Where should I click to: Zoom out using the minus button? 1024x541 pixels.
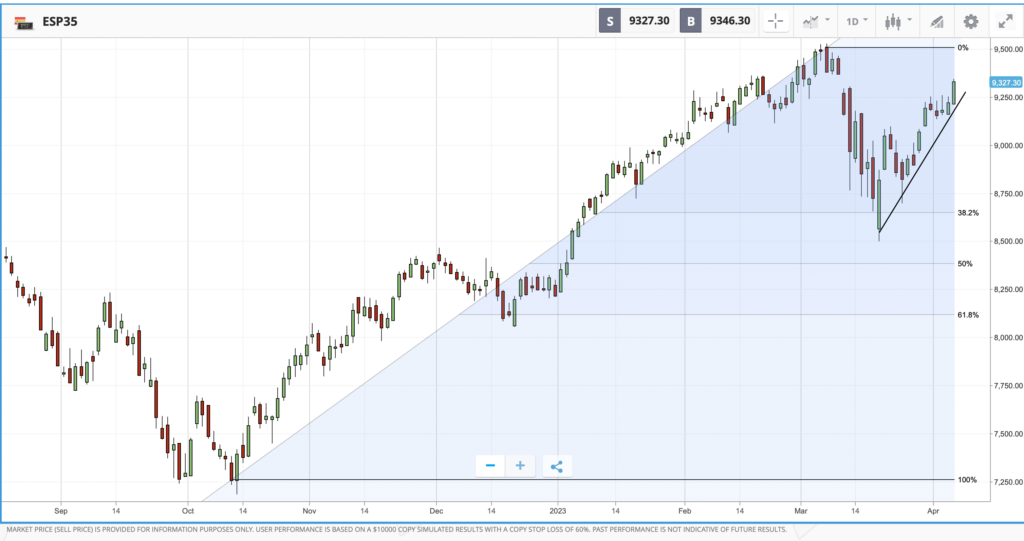(x=490, y=466)
